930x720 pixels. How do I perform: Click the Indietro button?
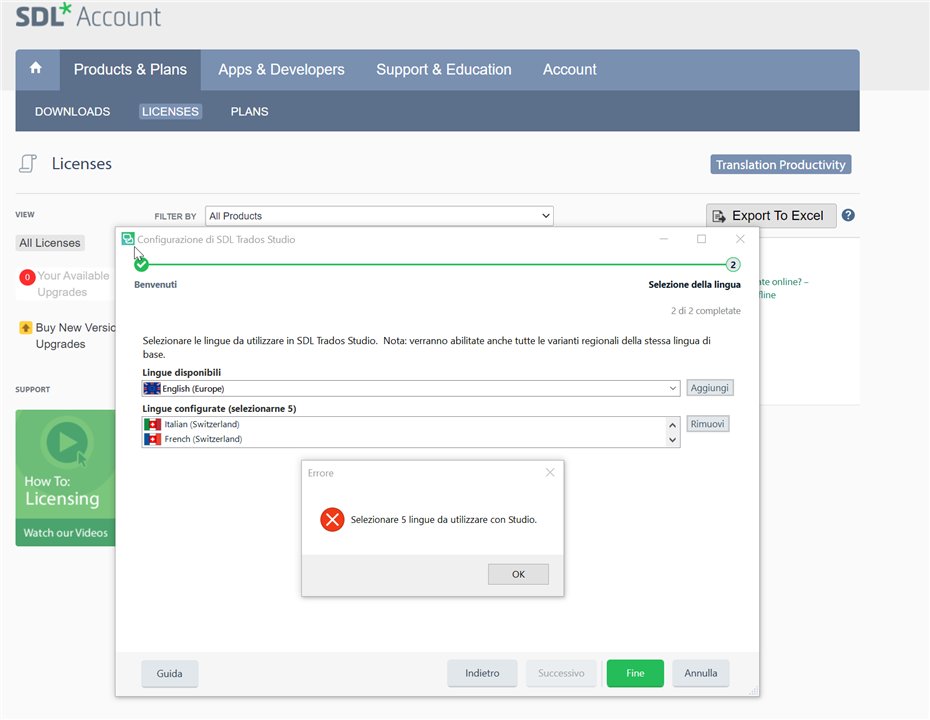pos(482,673)
